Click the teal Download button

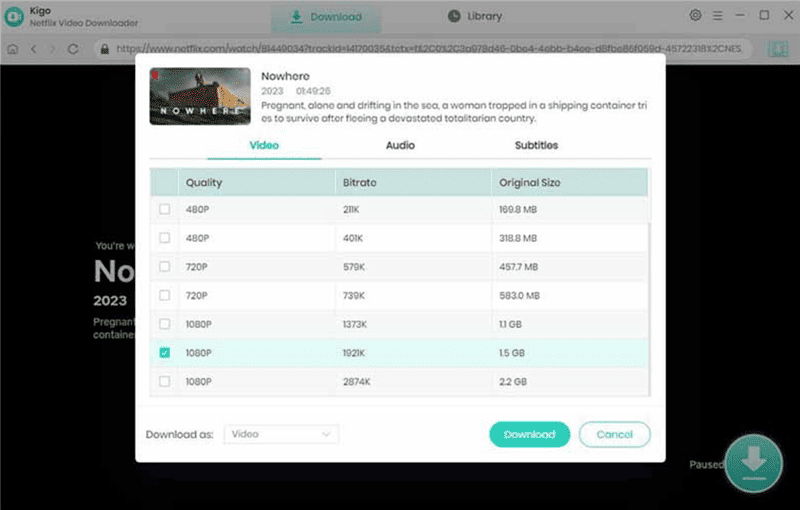tap(530, 435)
